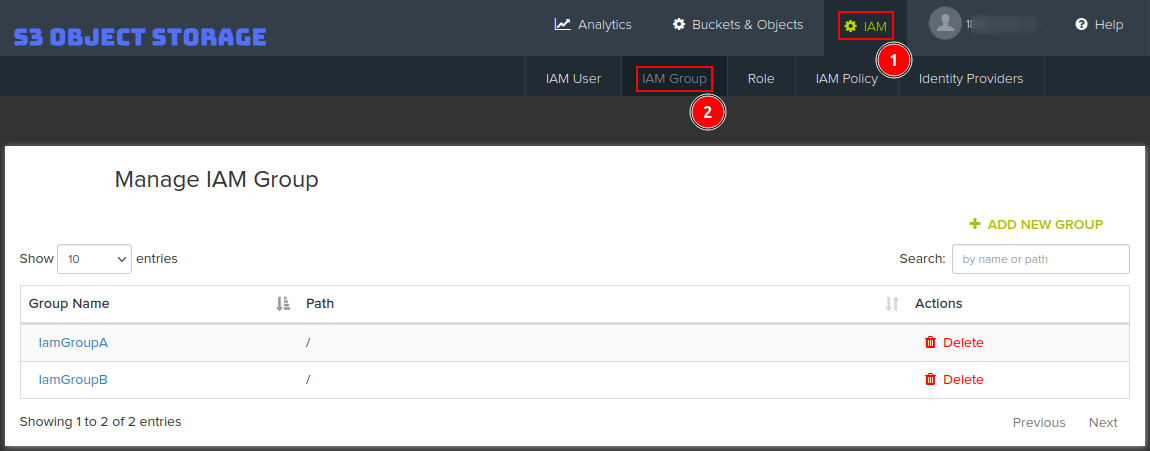Select the Identity Providers tab
Viewport: 1150px width, 451px height.
[970, 78]
